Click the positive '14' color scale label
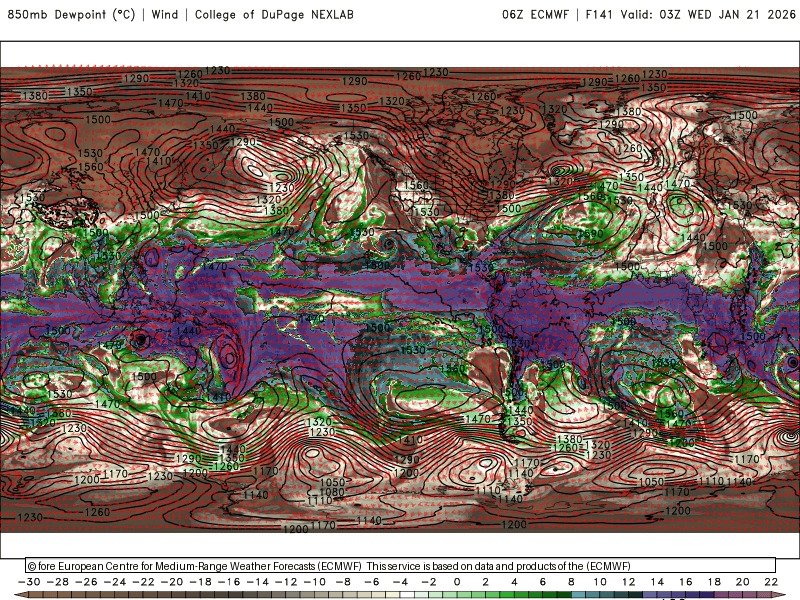The image size is (800, 600). click(x=657, y=582)
